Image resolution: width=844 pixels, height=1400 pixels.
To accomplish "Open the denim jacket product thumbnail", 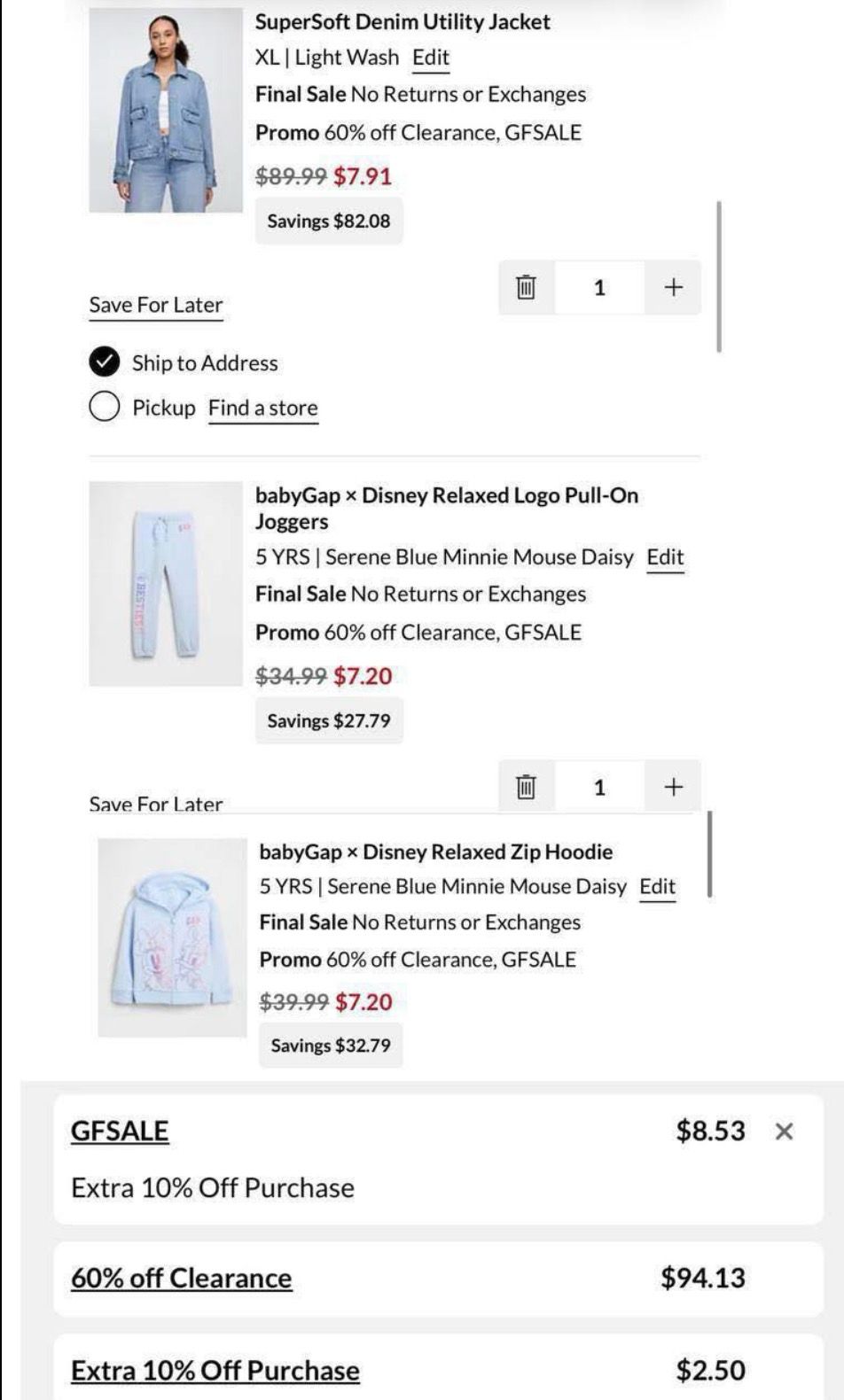I will click(x=166, y=111).
